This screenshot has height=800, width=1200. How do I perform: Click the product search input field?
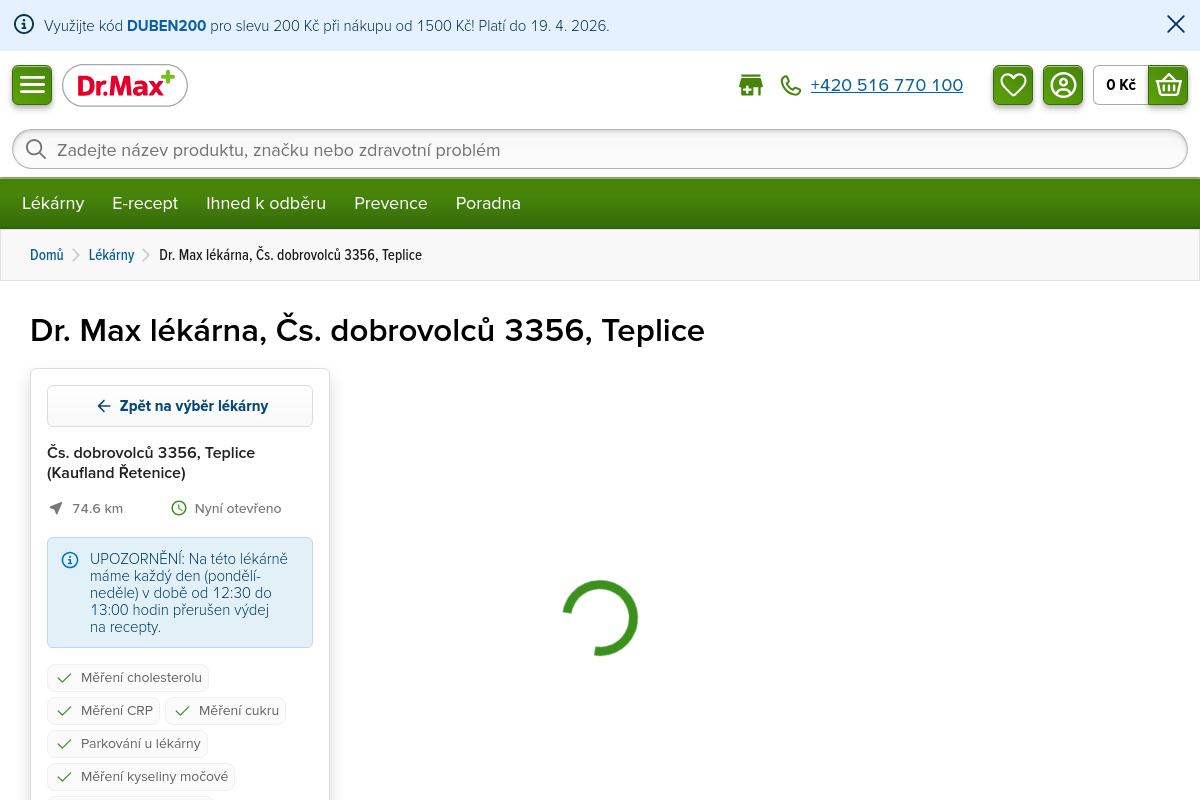(600, 150)
